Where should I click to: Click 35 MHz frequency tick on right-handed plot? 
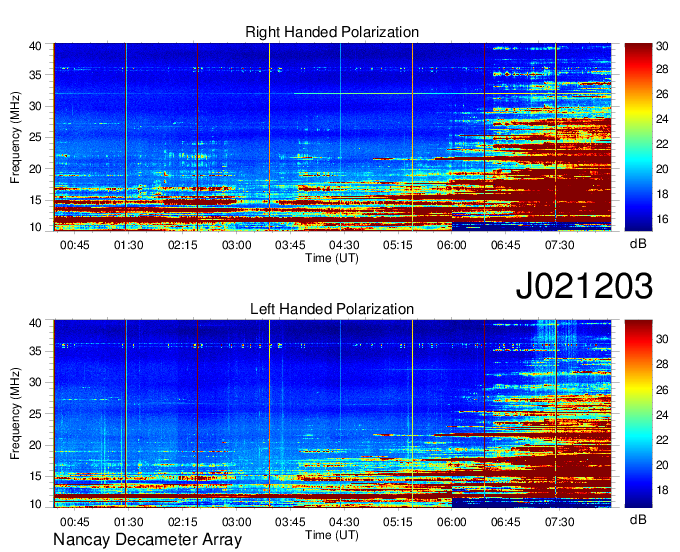tap(35, 75)
